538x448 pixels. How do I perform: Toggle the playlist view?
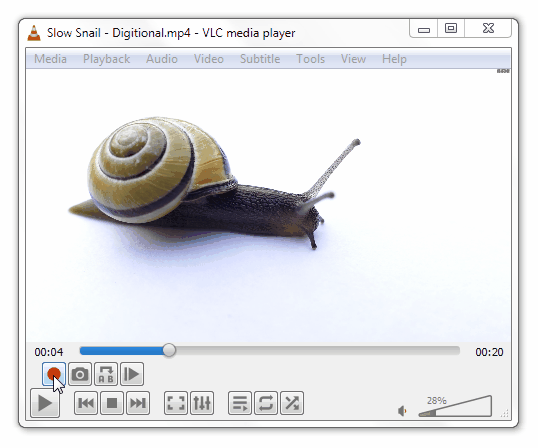point(240,403)
